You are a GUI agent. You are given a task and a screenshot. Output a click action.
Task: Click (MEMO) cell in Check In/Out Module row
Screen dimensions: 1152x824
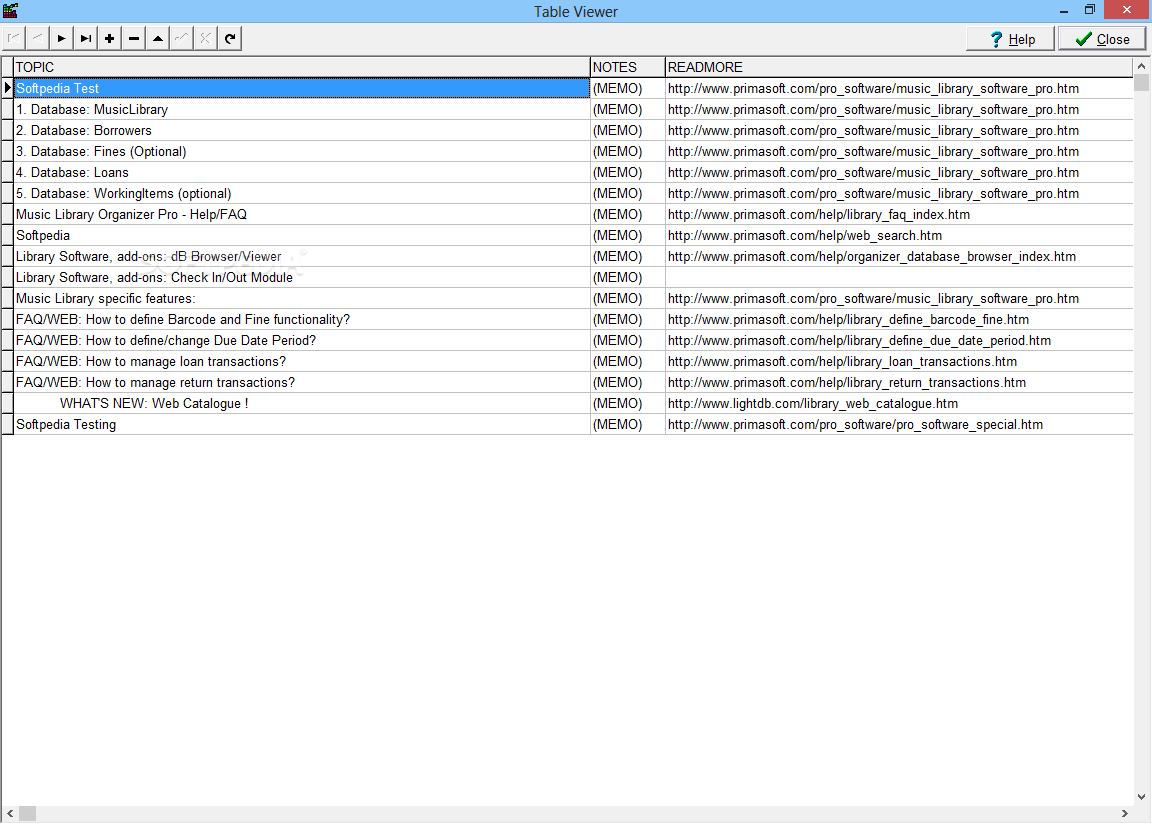(x=627, y=278)
